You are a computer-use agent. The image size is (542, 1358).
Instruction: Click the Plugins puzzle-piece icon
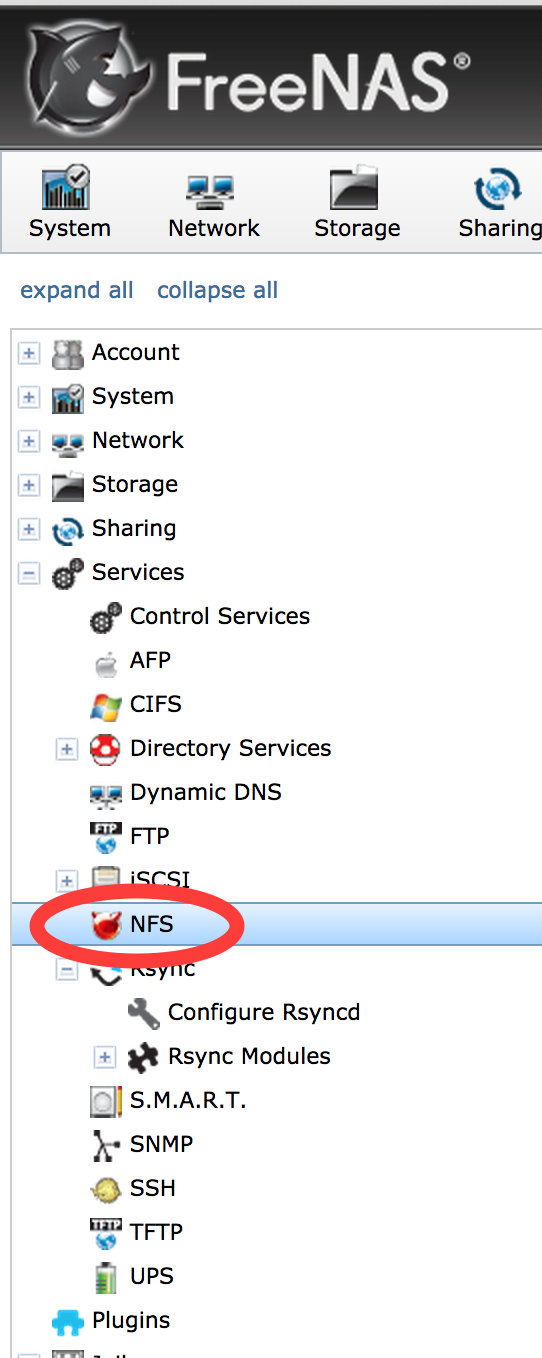[67, 1321]
